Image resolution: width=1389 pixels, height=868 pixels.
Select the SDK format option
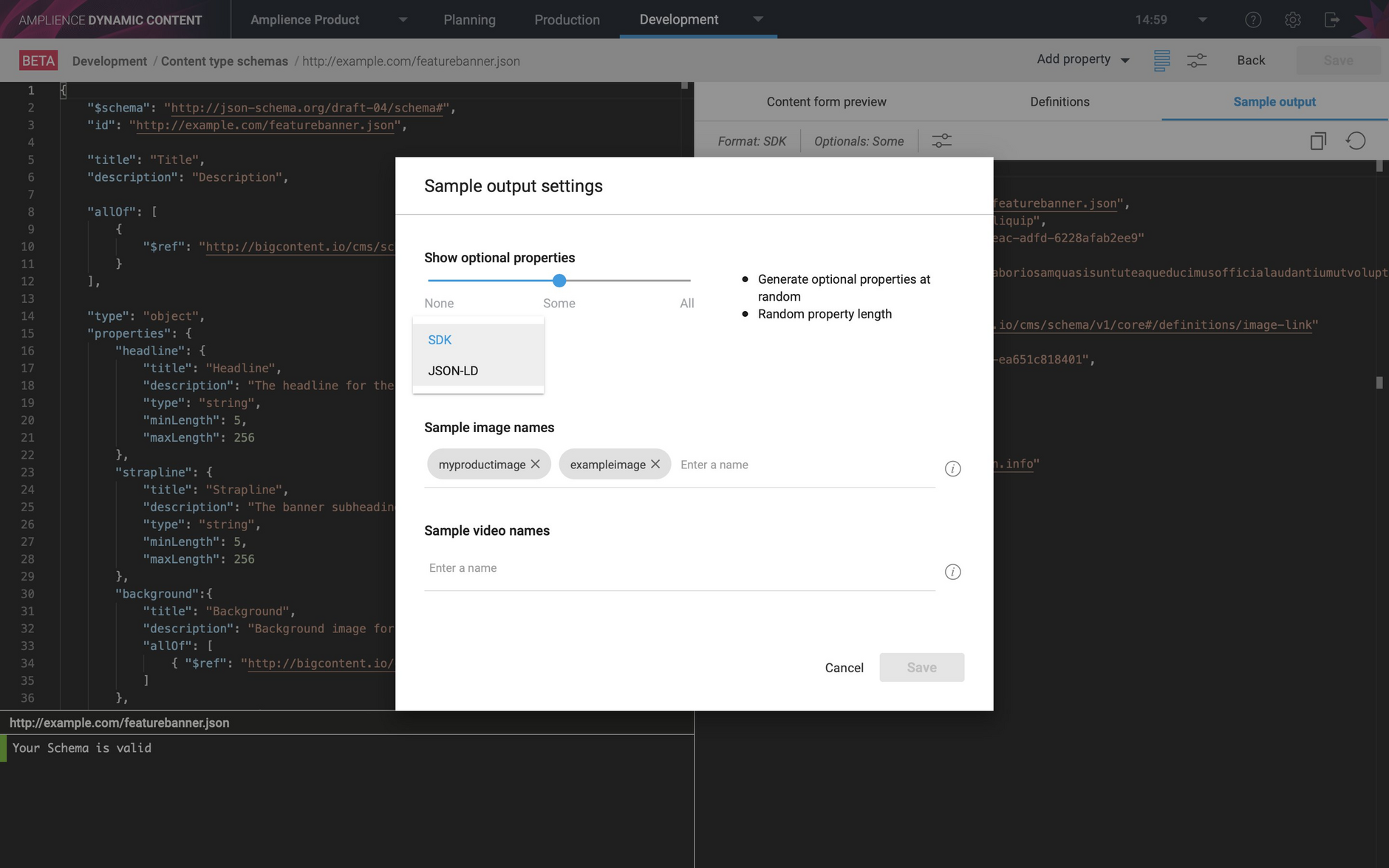click(x=440, y=340)
